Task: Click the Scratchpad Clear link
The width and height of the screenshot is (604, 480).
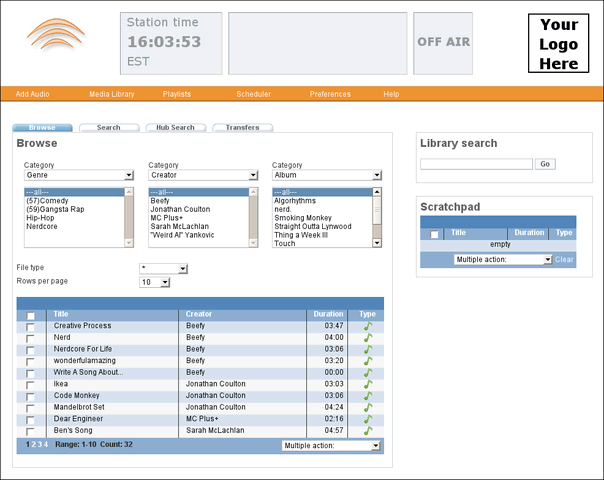Action: 564,260
